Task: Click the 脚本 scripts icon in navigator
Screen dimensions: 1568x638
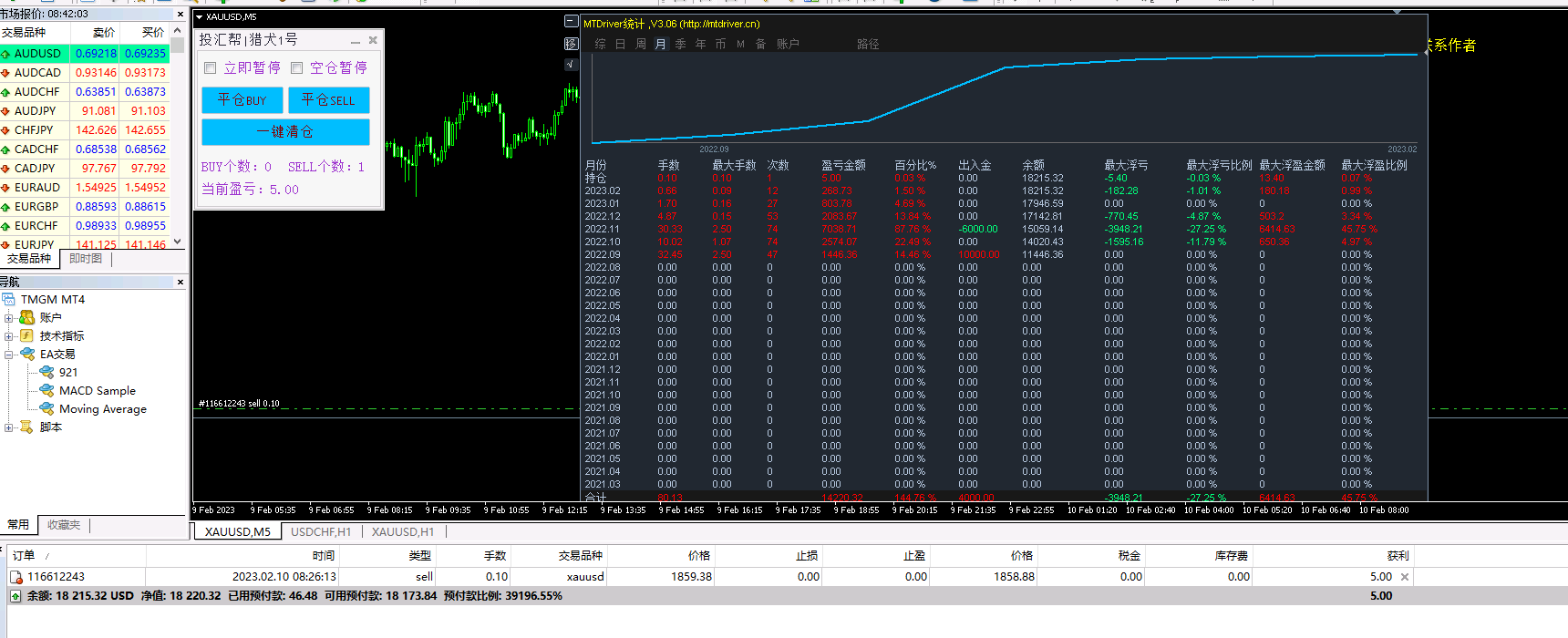Action: coord(27,427)
